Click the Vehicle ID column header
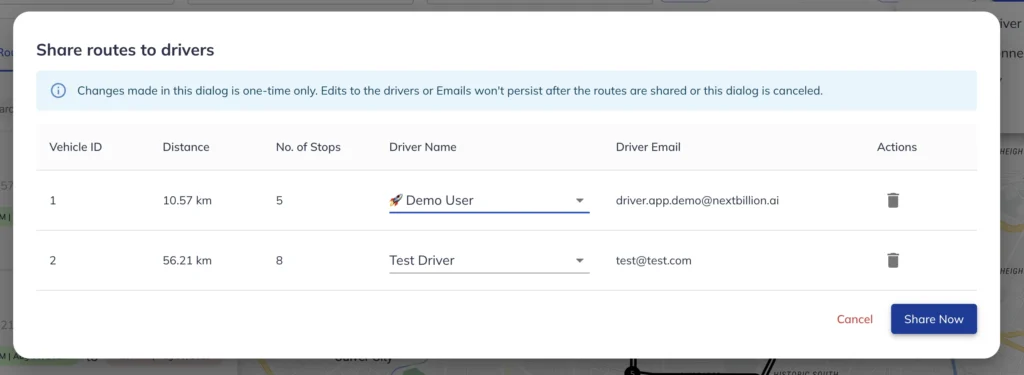Image resolution: width=1024 pixels, height=375 pixels. click(76, 147)
